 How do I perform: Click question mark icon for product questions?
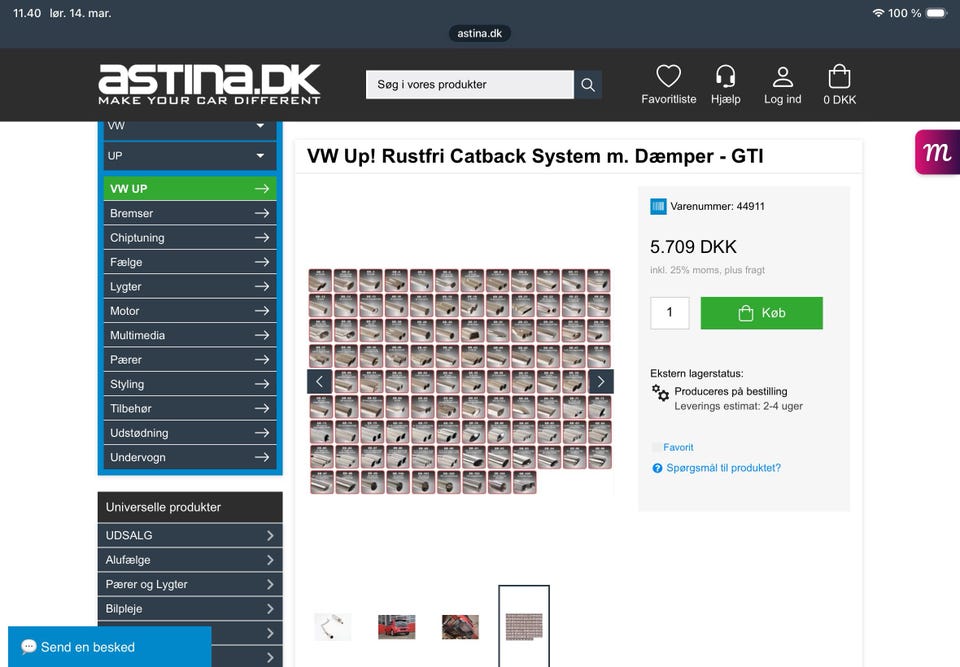click(657, 469)
